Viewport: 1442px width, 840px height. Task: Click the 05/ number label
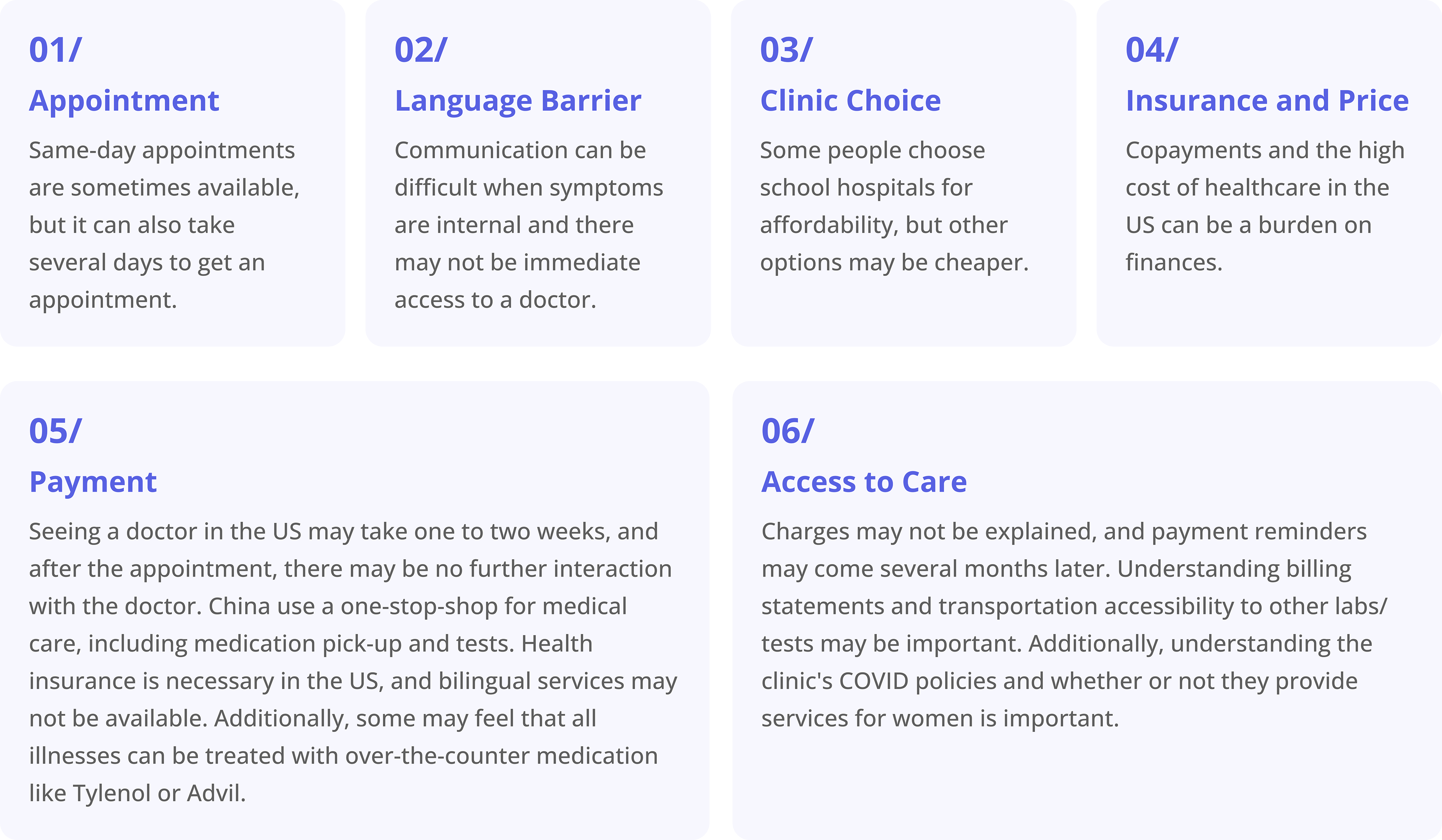point(56,431)
